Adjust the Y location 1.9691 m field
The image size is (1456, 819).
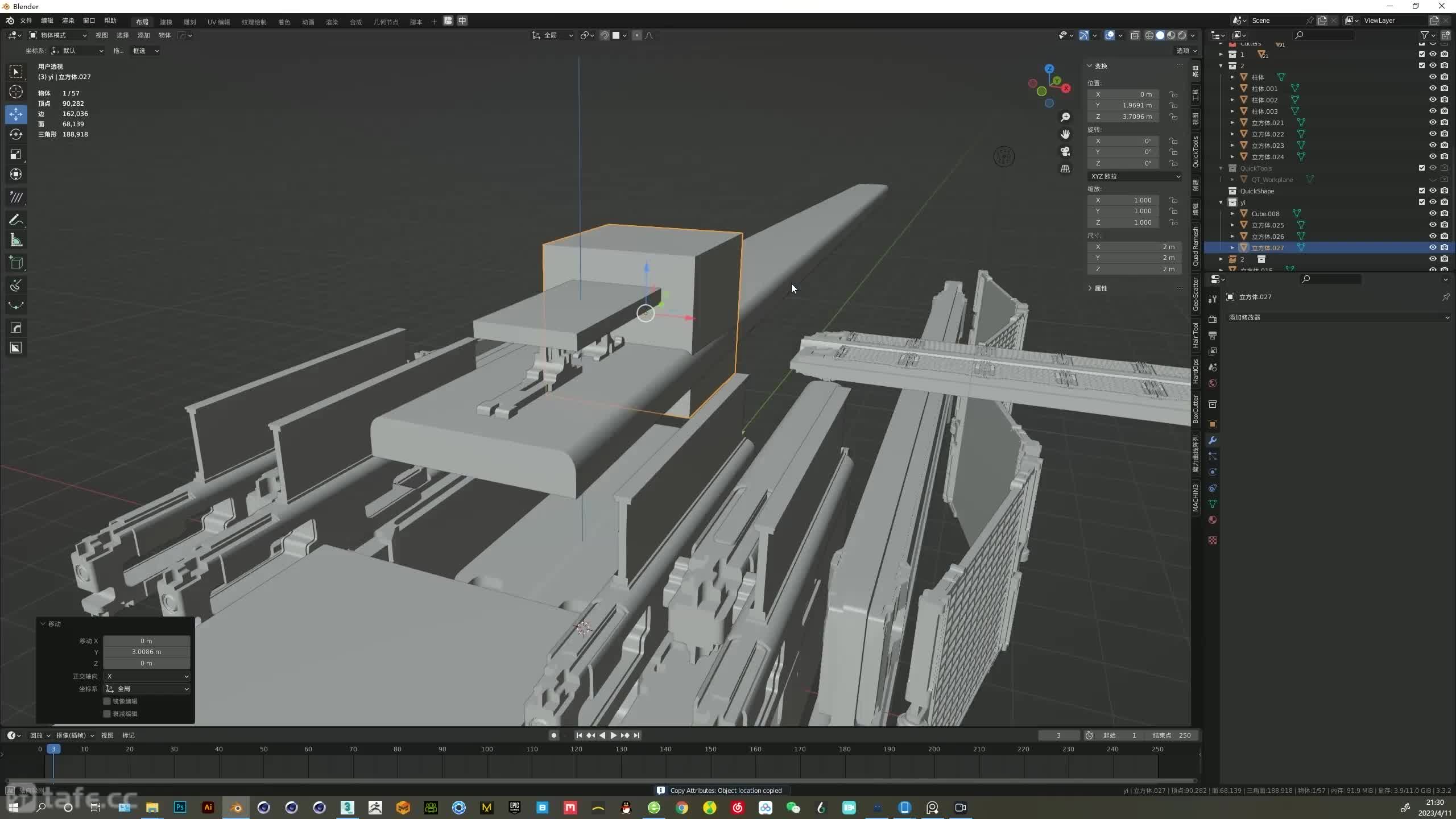tap(1124, 105)
